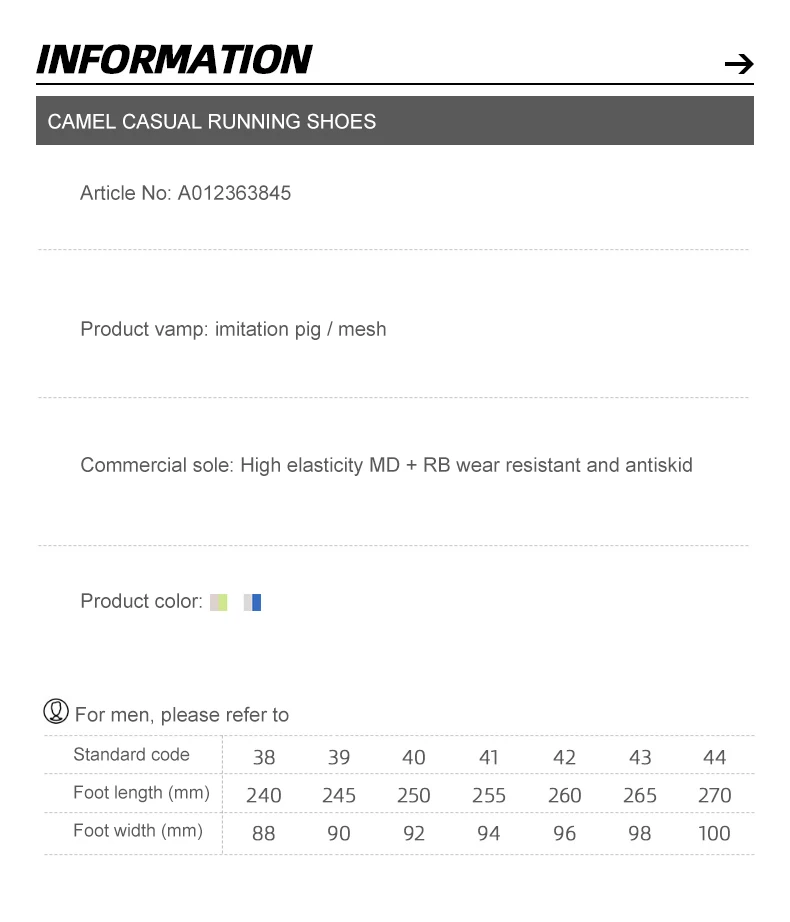The height and width of the screenshot is (922, 790).
Task: Click foot length value 265
Action: tap(640, 795)
